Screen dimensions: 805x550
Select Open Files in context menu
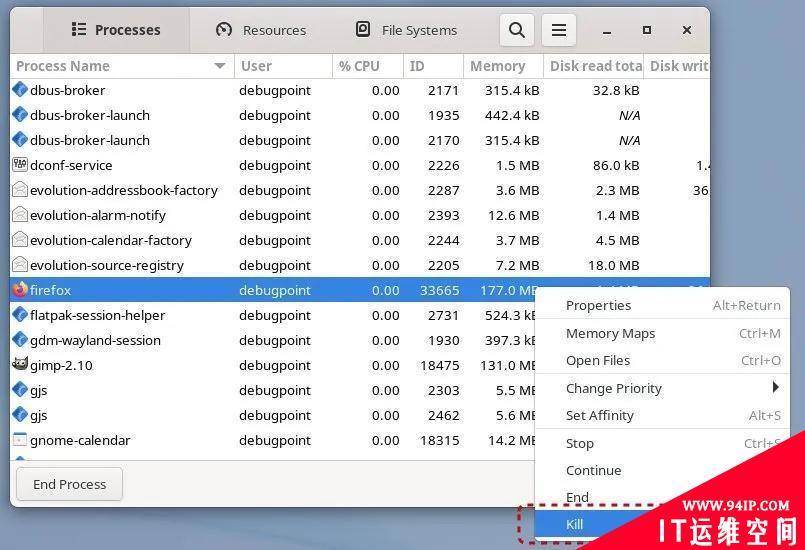click(662, 361)
